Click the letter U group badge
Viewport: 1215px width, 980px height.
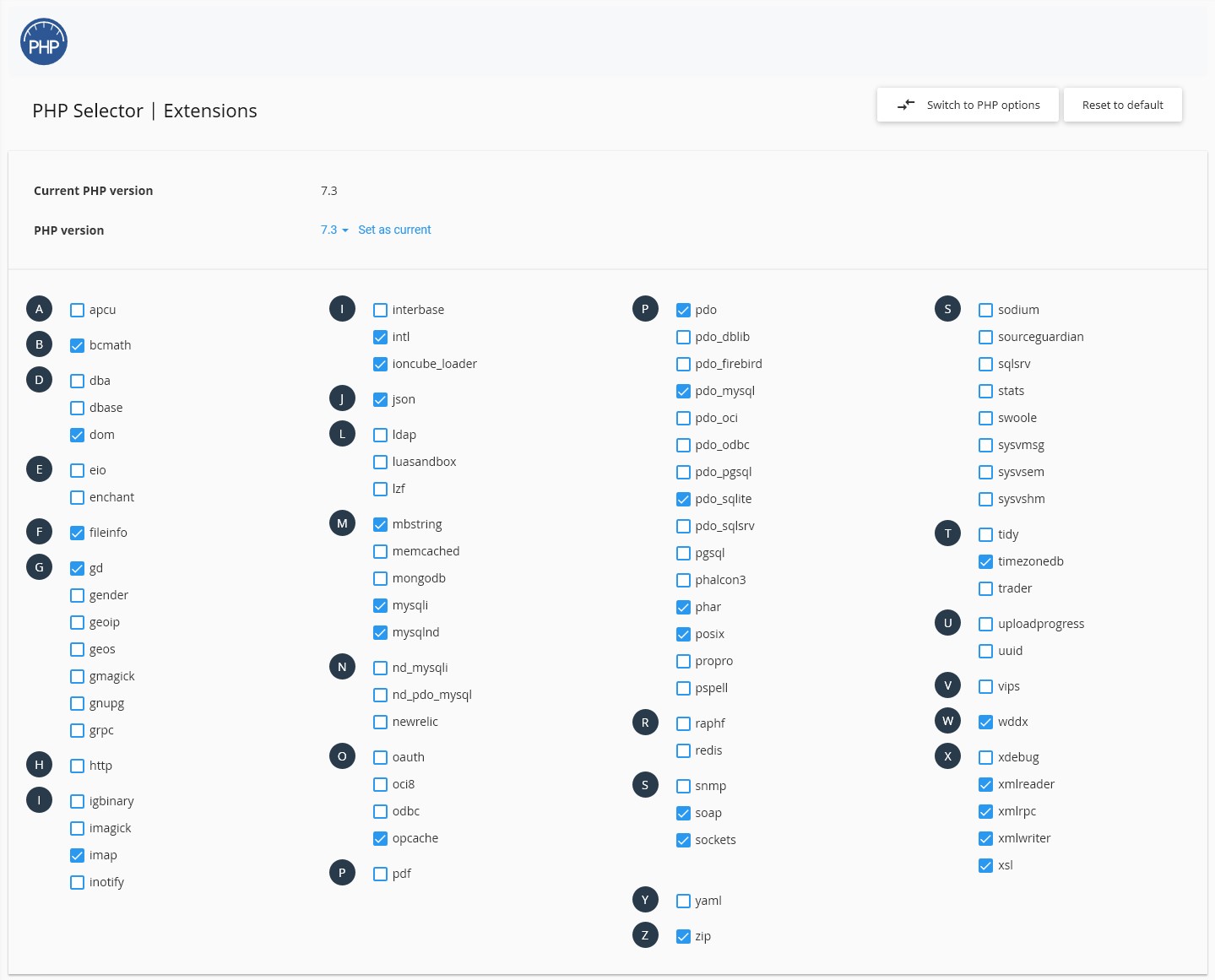click(947, 623)
